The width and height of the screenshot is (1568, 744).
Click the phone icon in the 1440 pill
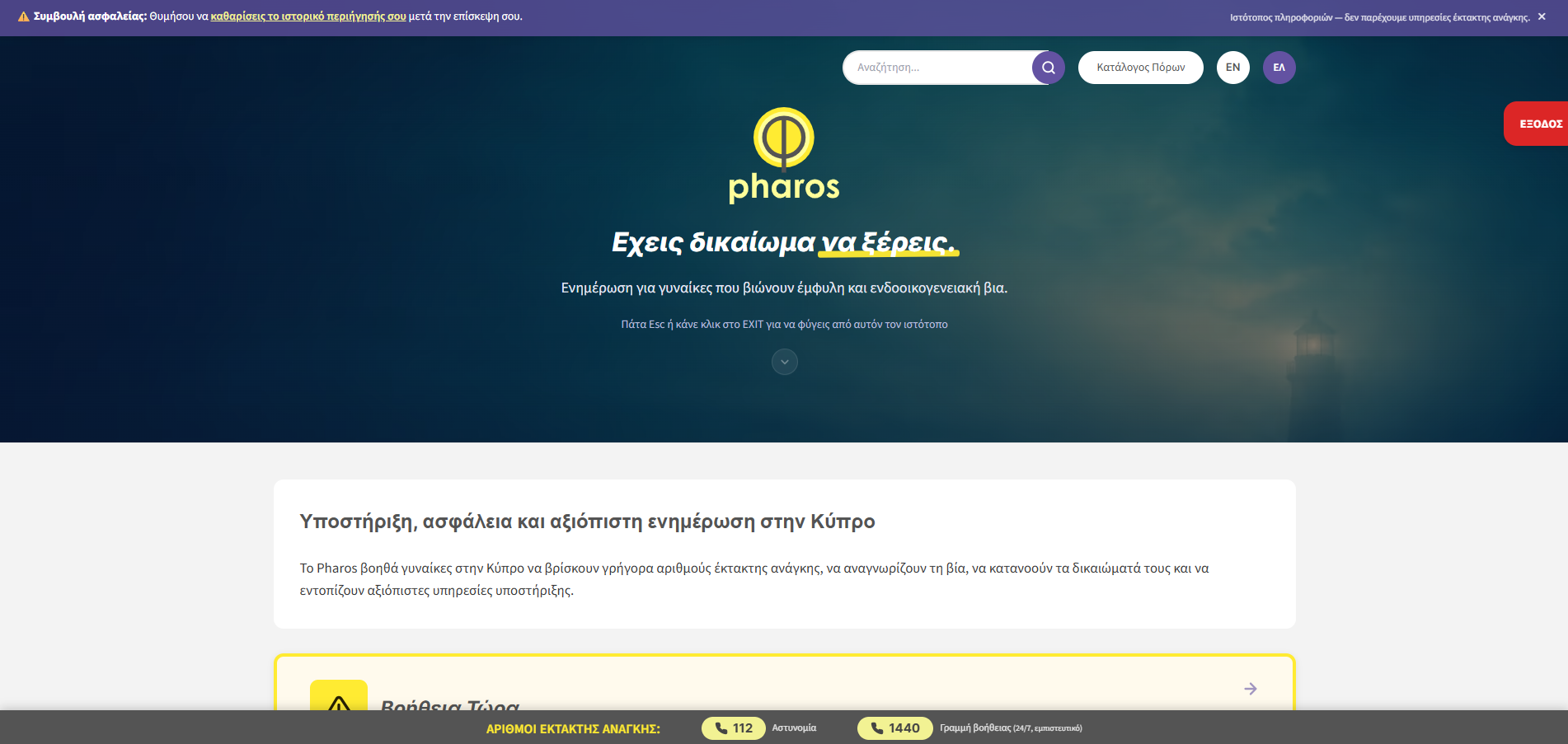877,728
